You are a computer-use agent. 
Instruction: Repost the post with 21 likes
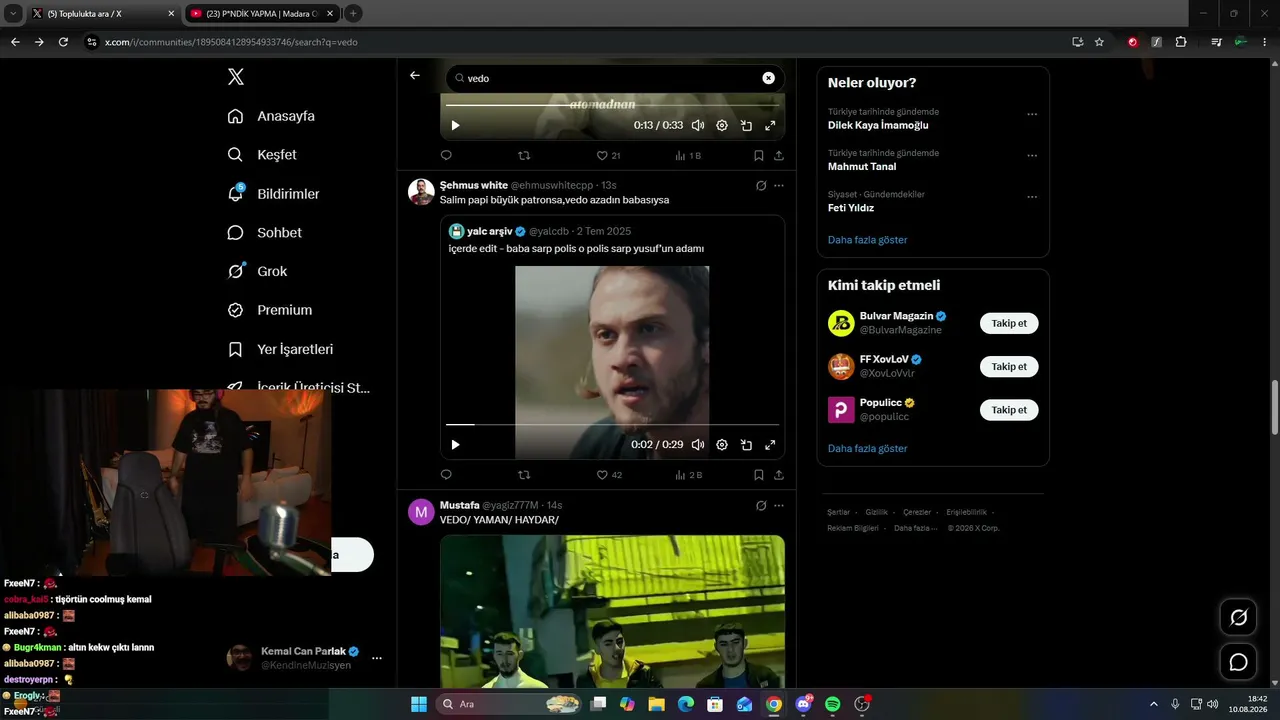coord(524,156)
